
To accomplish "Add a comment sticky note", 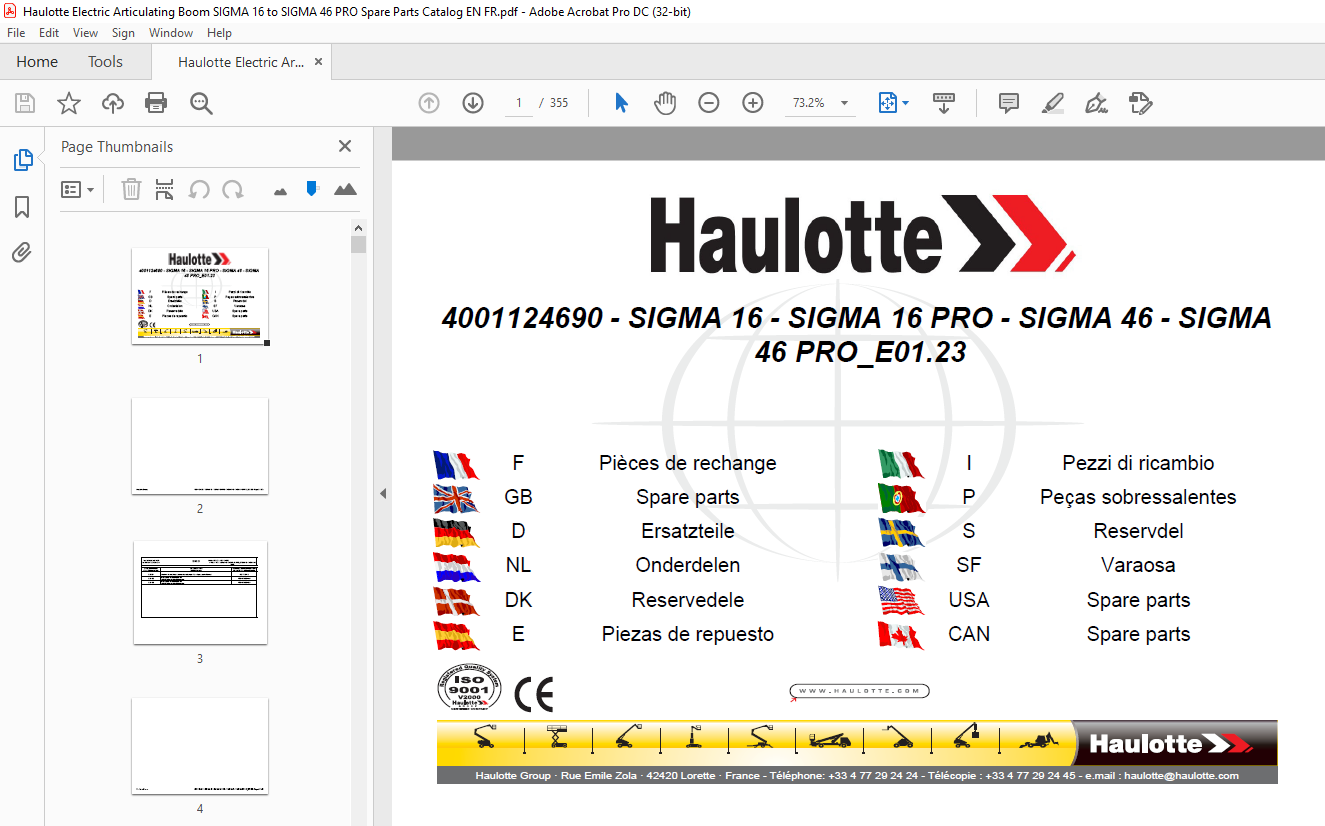I will point(1009,103).
